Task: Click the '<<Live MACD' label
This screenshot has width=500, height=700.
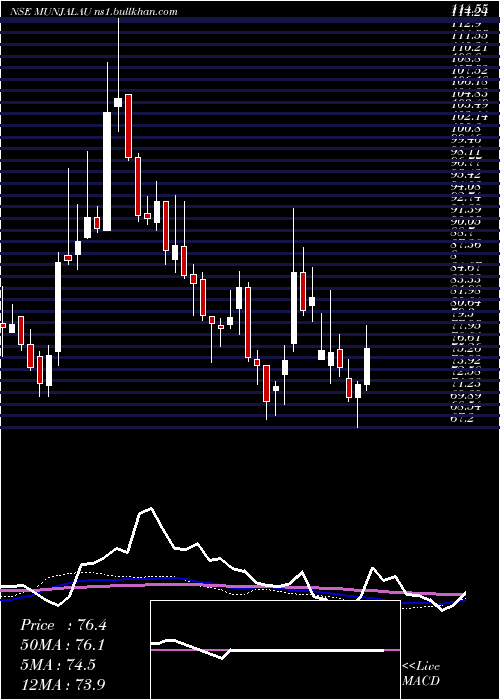Action: pyautogui.click(x=421, y=674)
